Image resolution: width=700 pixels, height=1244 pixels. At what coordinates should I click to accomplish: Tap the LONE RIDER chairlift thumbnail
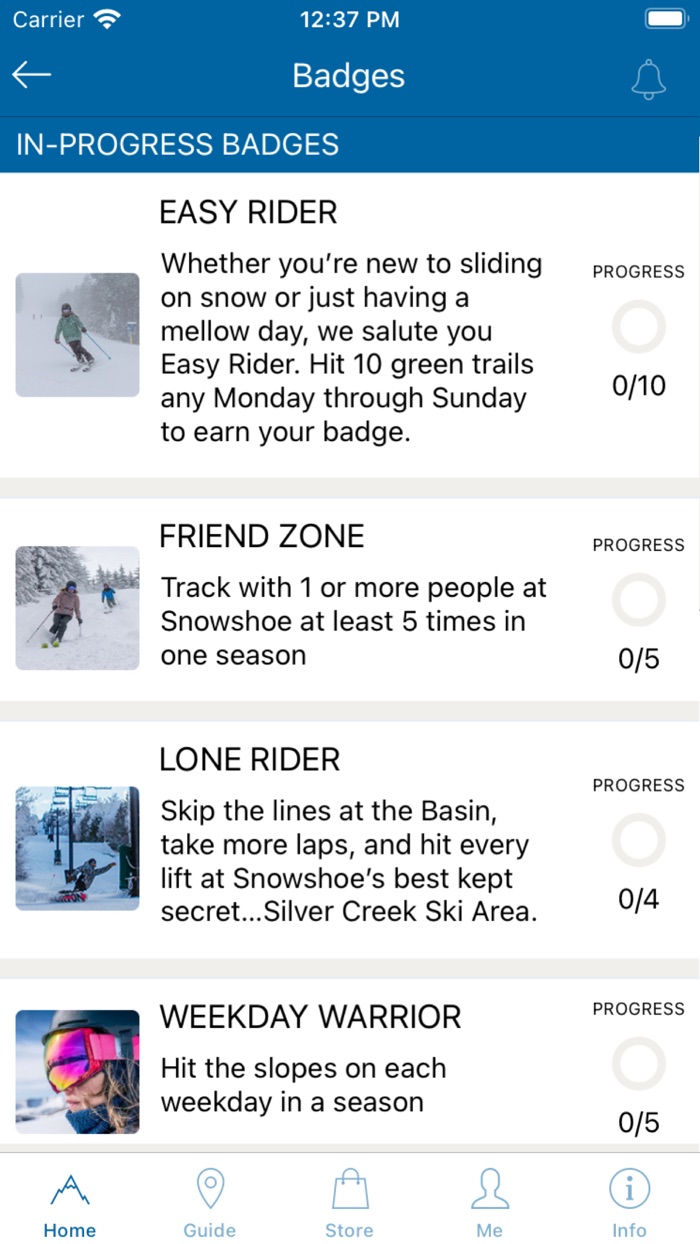pyautogui.click(x=77, y=850)
